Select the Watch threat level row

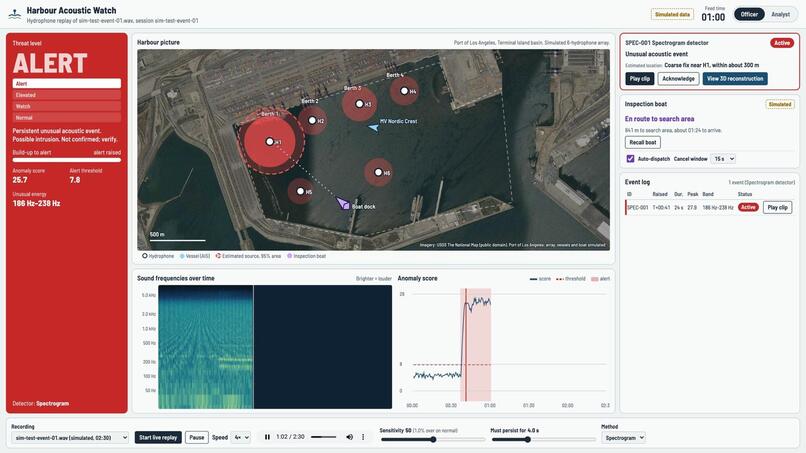67,106
